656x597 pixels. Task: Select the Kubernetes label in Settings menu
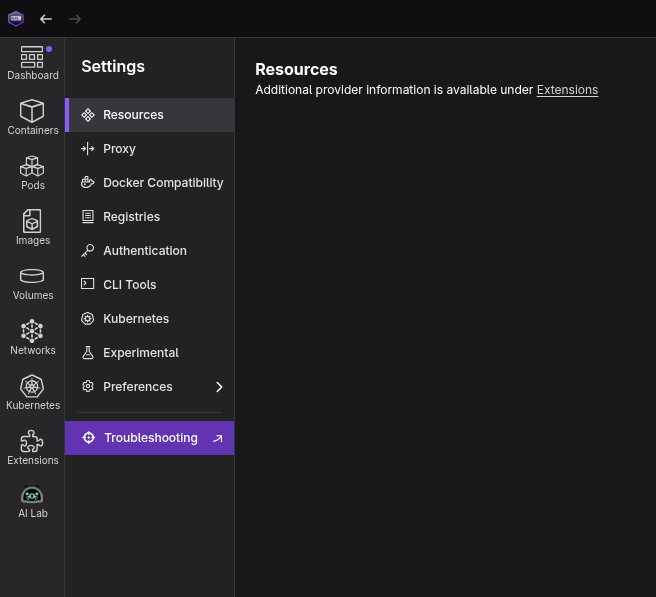click(x=136, y=319)
